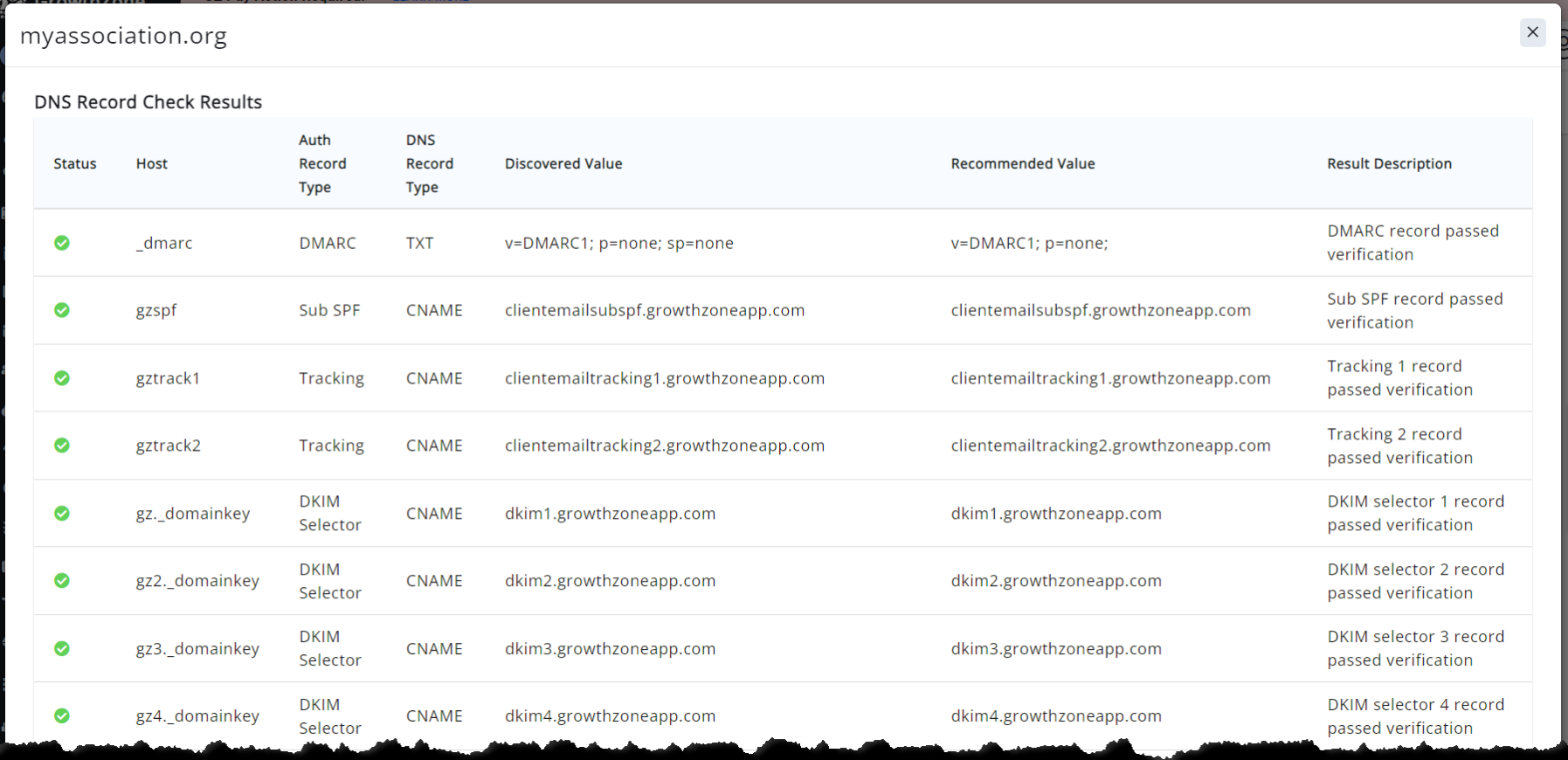Click the DMARC auth record type cell
Viewport: 1568px width, 760px height.
pyautogui.click(x=328, y=243)
